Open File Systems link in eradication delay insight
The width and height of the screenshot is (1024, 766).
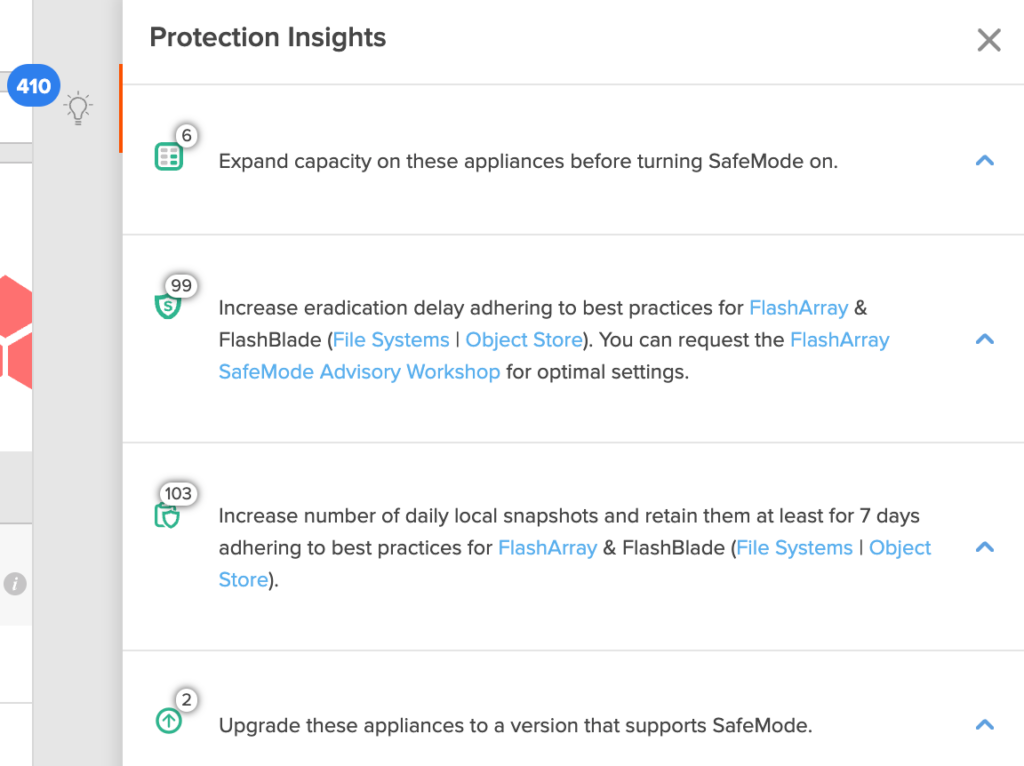click(x=391, y=340)
